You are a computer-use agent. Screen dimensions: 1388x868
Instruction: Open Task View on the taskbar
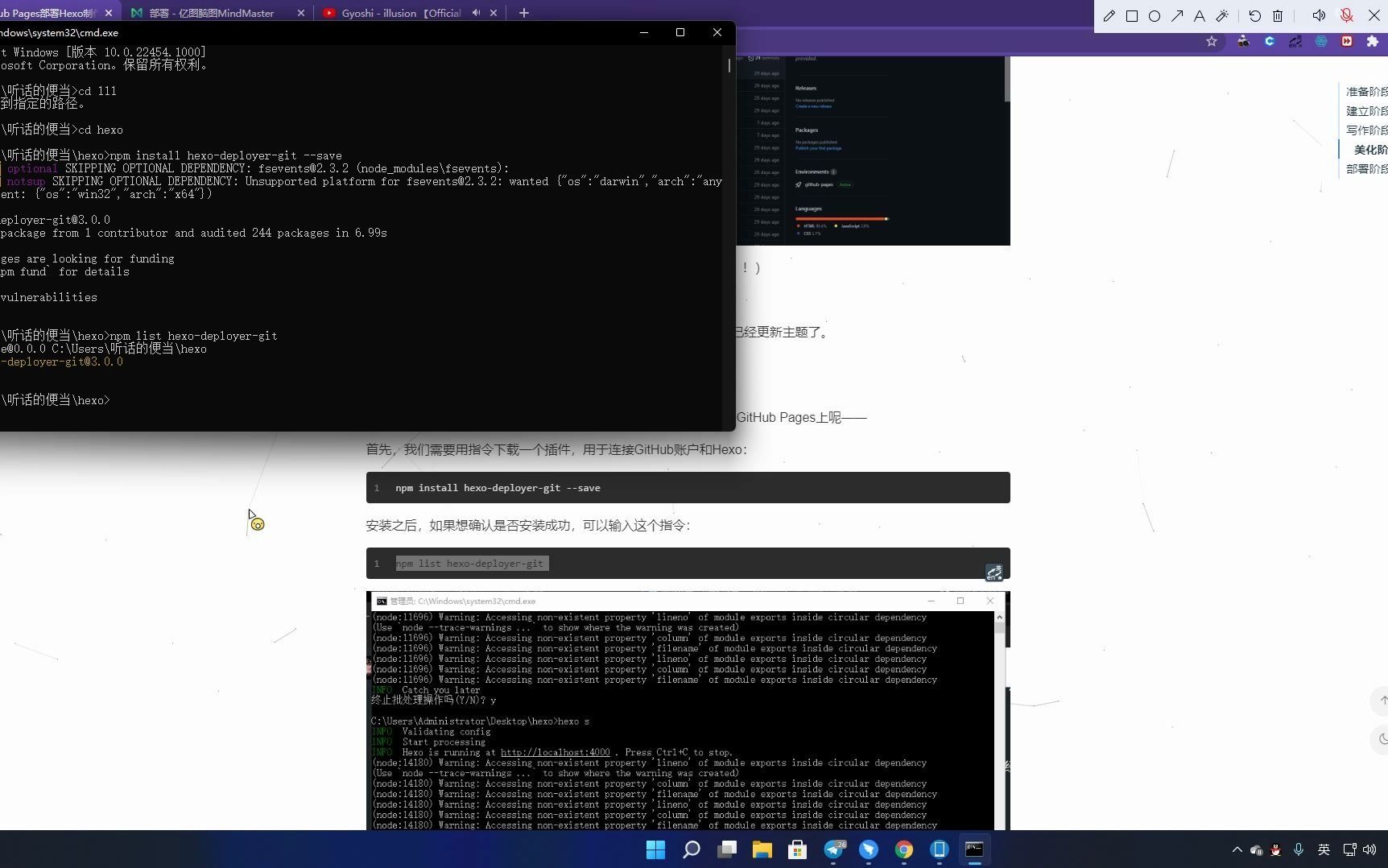coord(727,849)
